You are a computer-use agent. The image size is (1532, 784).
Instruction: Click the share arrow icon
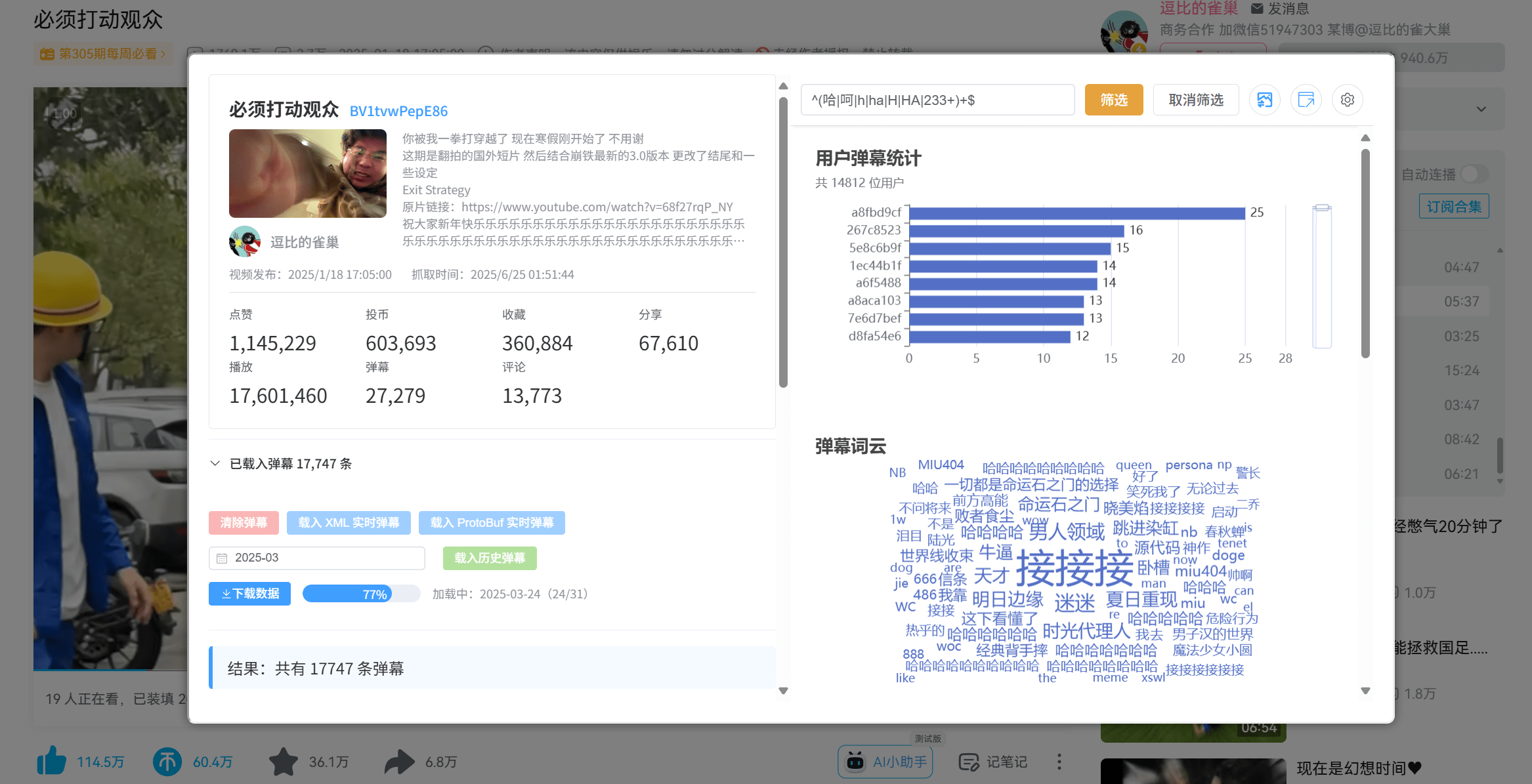pos(399,762)
